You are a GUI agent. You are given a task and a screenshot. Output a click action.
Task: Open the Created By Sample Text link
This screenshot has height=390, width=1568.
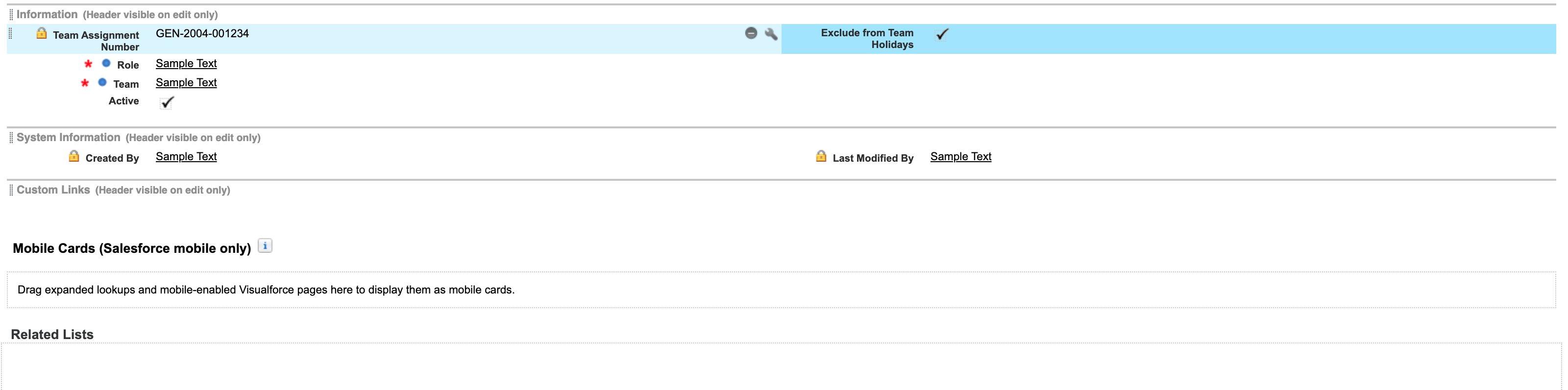(x=186, y=156)
